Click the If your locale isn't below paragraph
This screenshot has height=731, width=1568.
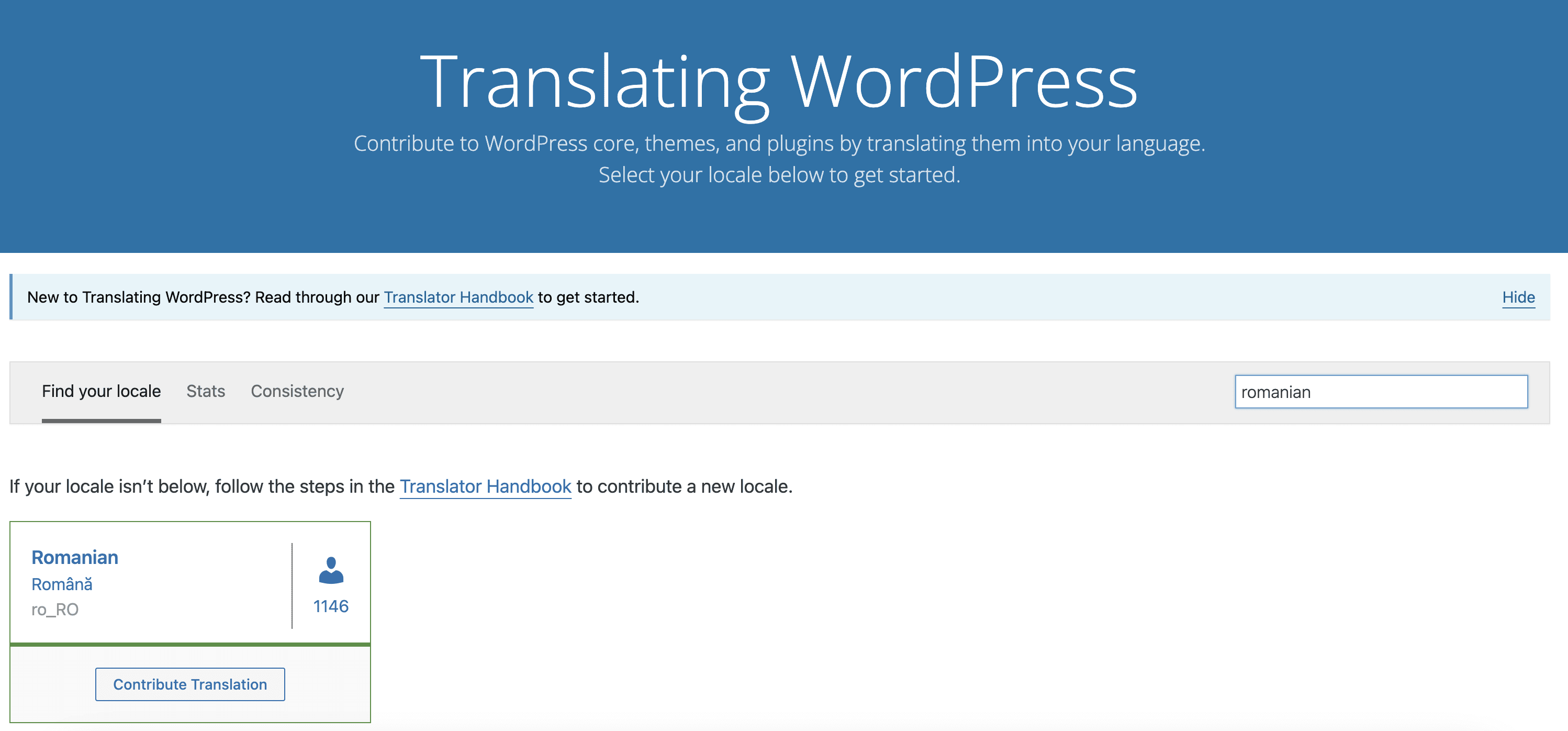(201, 486)
